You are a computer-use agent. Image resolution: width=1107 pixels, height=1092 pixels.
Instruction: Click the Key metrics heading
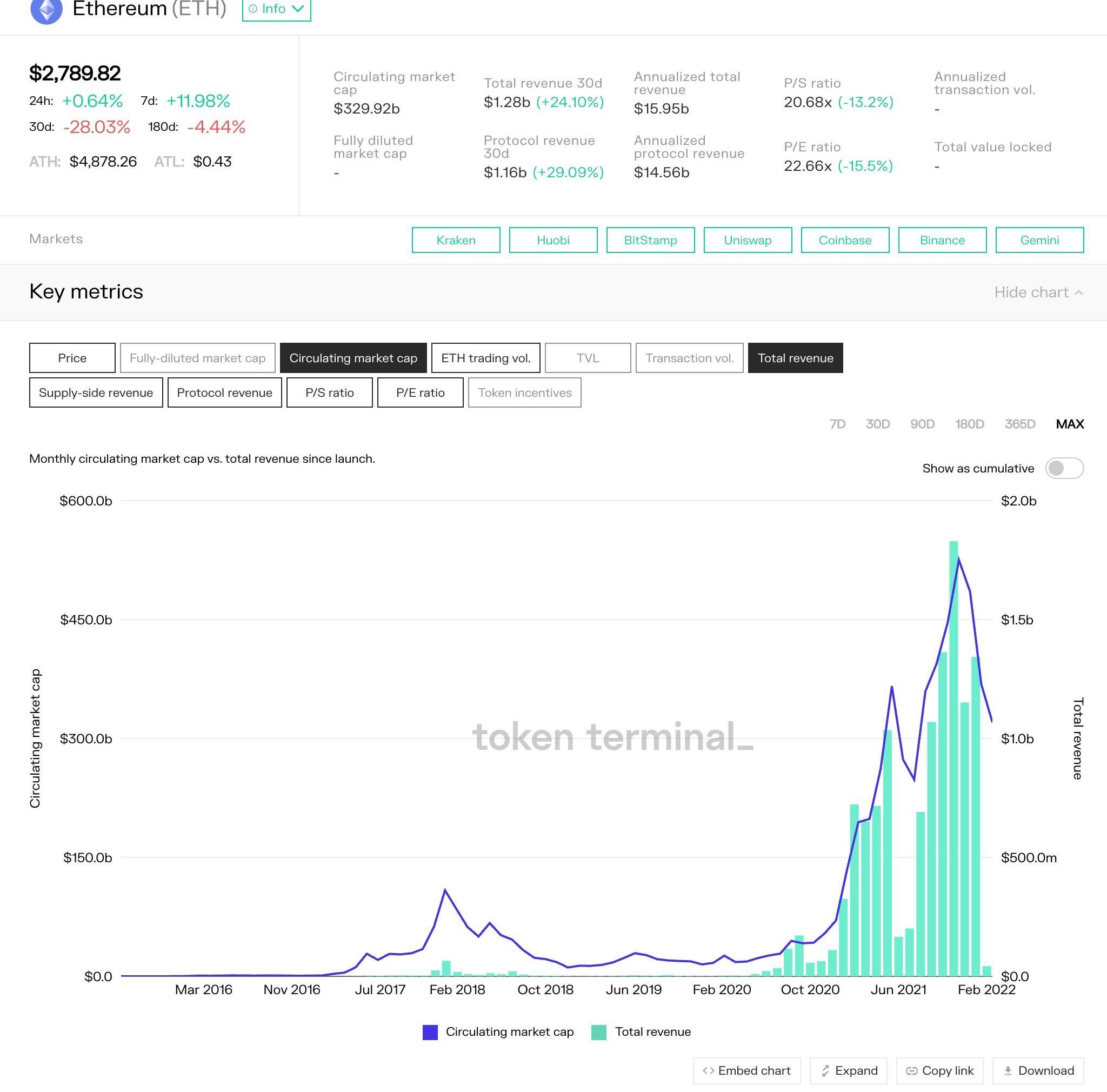pyautogui.click(x=86, y=291)
